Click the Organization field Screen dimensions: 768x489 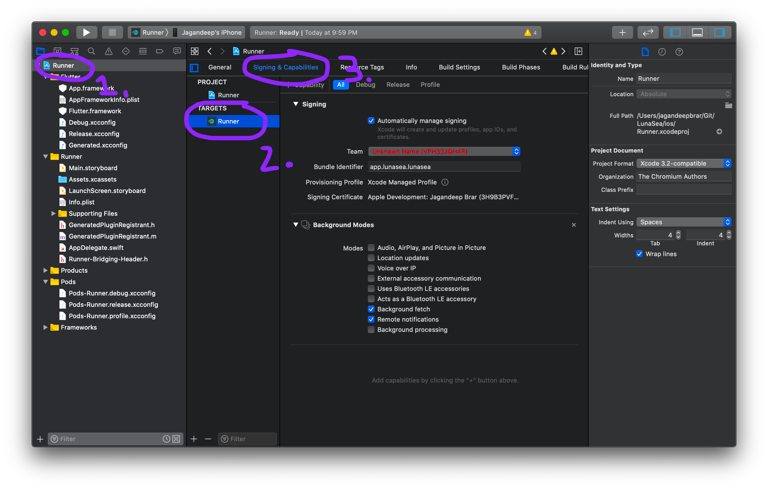click(684, 177)
